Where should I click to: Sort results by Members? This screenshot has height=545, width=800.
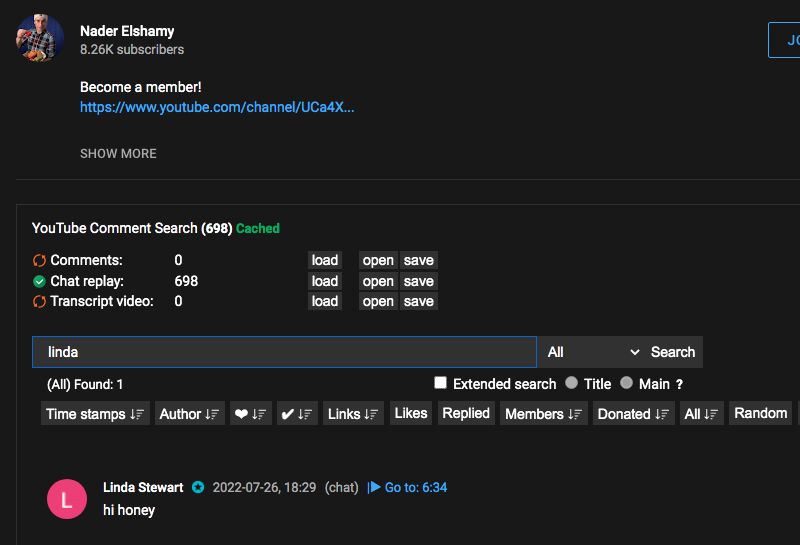click(x=543, y=413)
